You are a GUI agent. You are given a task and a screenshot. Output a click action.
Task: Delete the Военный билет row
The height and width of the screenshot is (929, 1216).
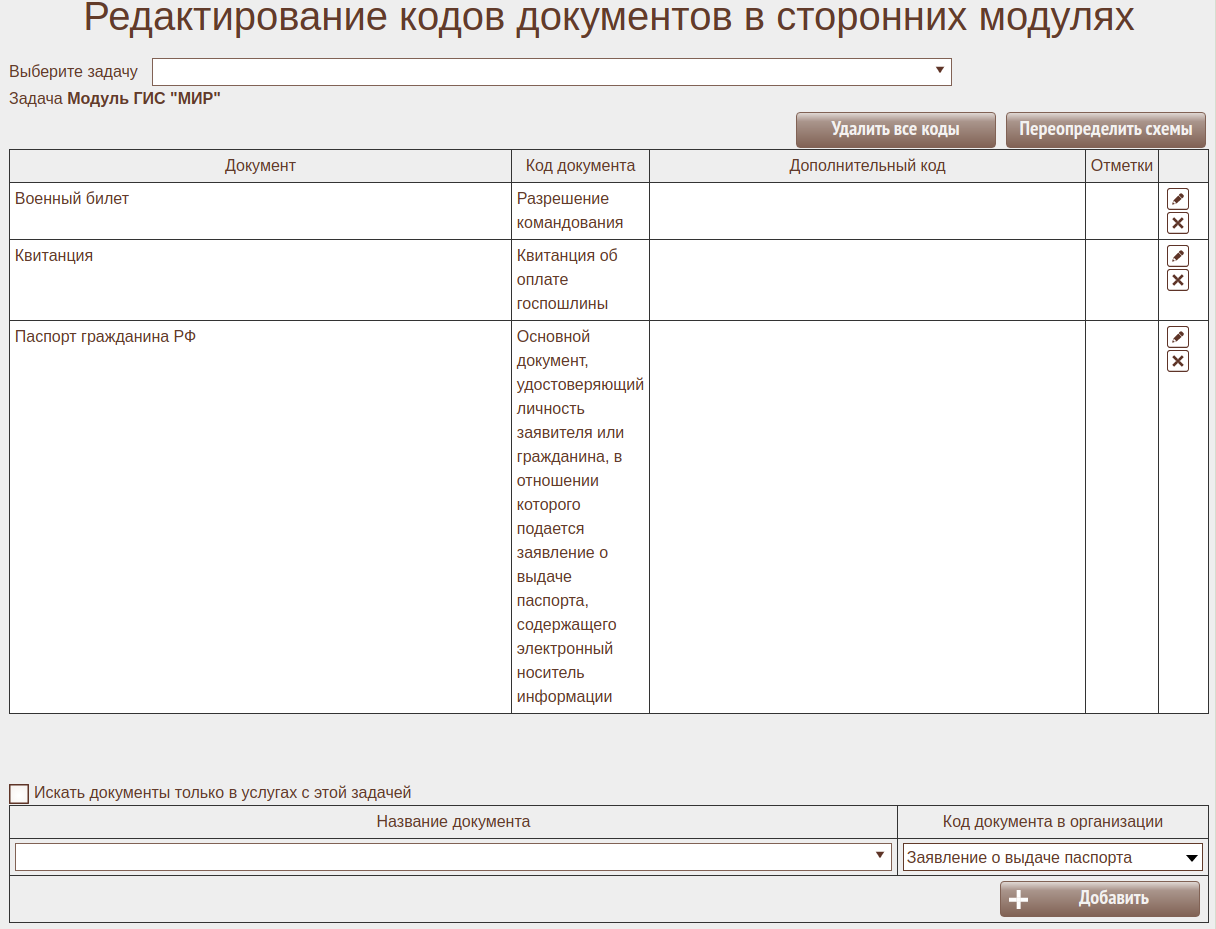point(1178,223)
